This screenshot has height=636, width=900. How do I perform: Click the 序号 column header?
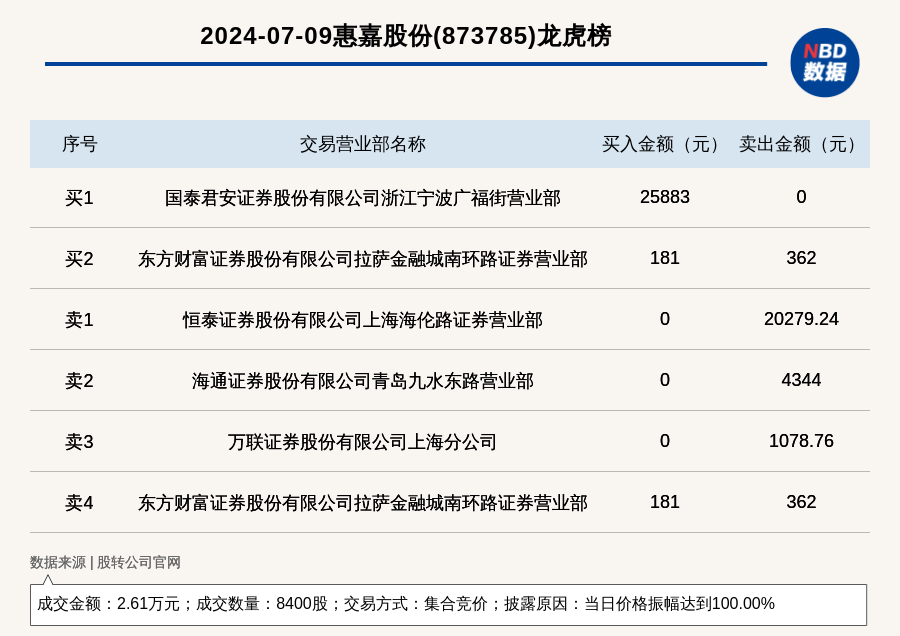(80, 144)
